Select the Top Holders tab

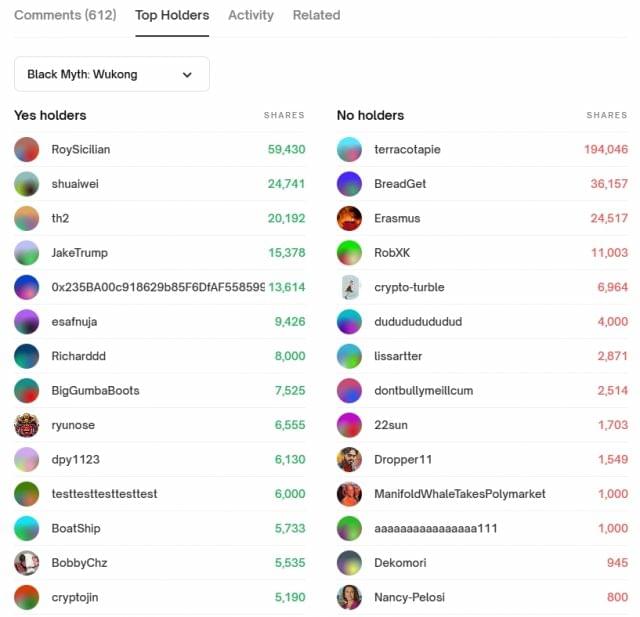pyautogui.click(x=172, y=15)
